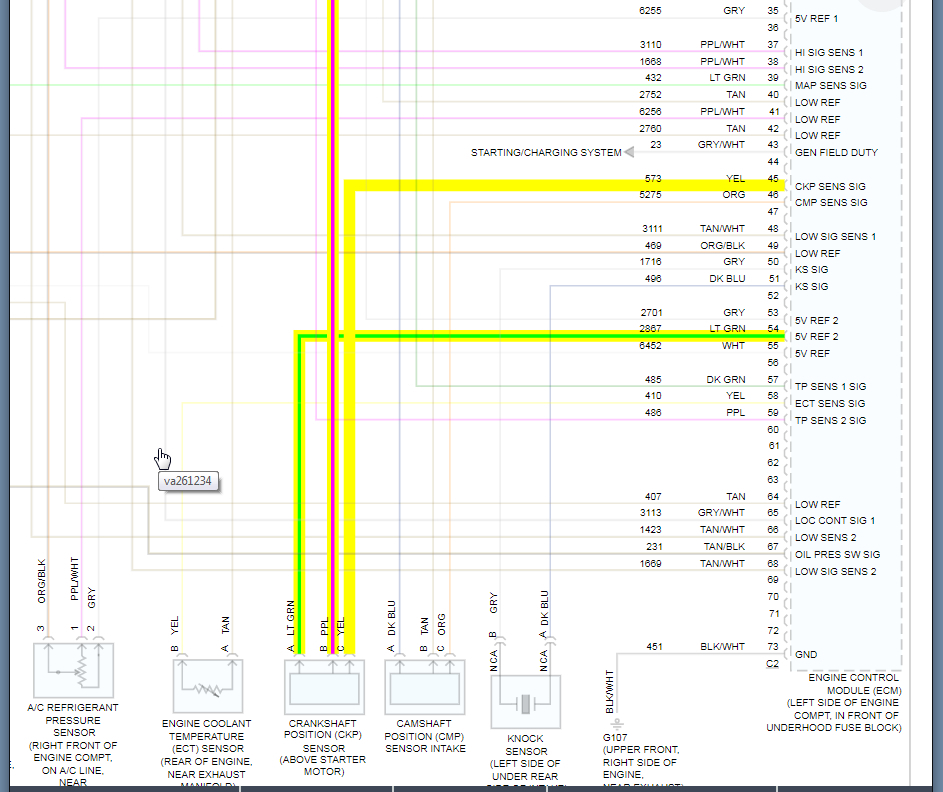Click the G107 ground symbol
Viewport: 943px width, 792px height.
pyautogui.click(x=617, y=723)
